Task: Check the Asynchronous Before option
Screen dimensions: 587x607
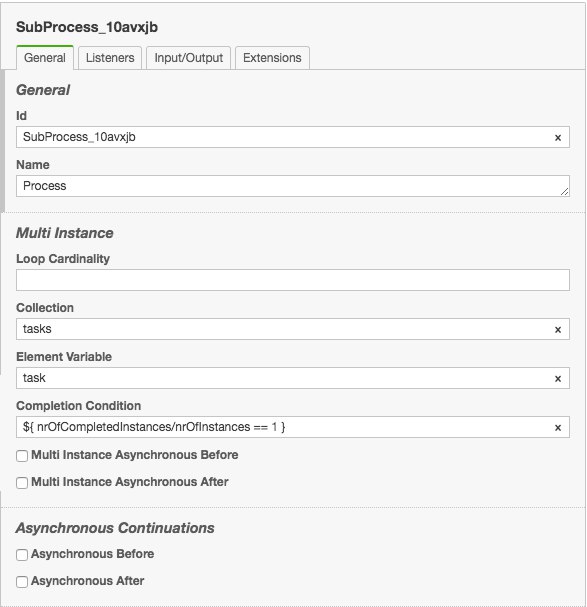Action: click(x=22, y=554)
